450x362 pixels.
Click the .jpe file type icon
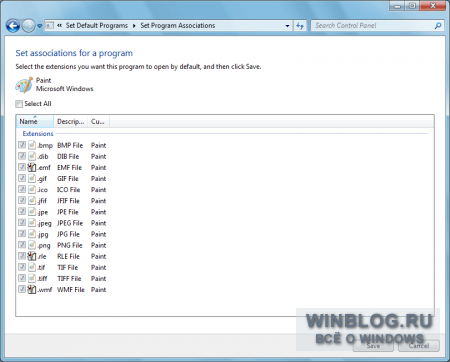click(x=32, y=212)
